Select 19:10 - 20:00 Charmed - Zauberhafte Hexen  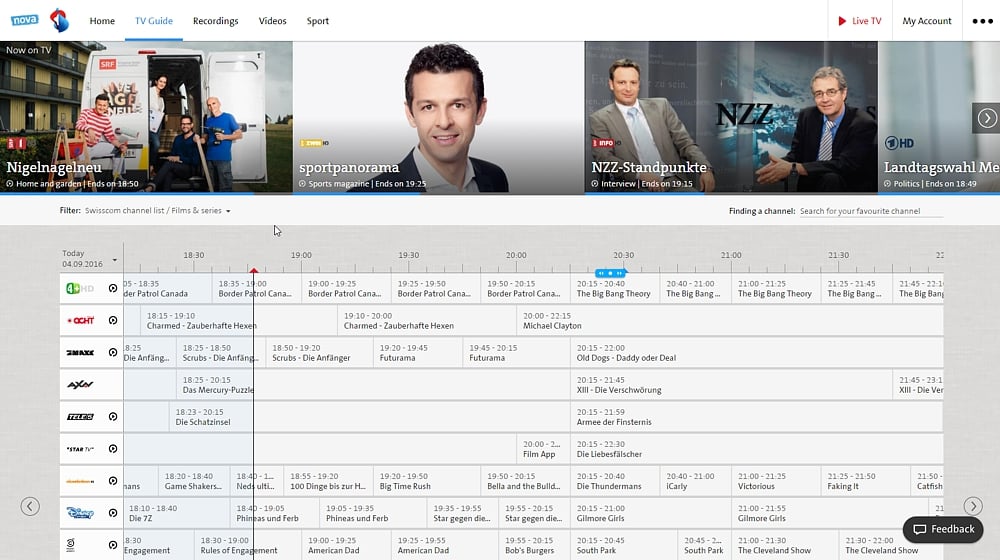427,321
